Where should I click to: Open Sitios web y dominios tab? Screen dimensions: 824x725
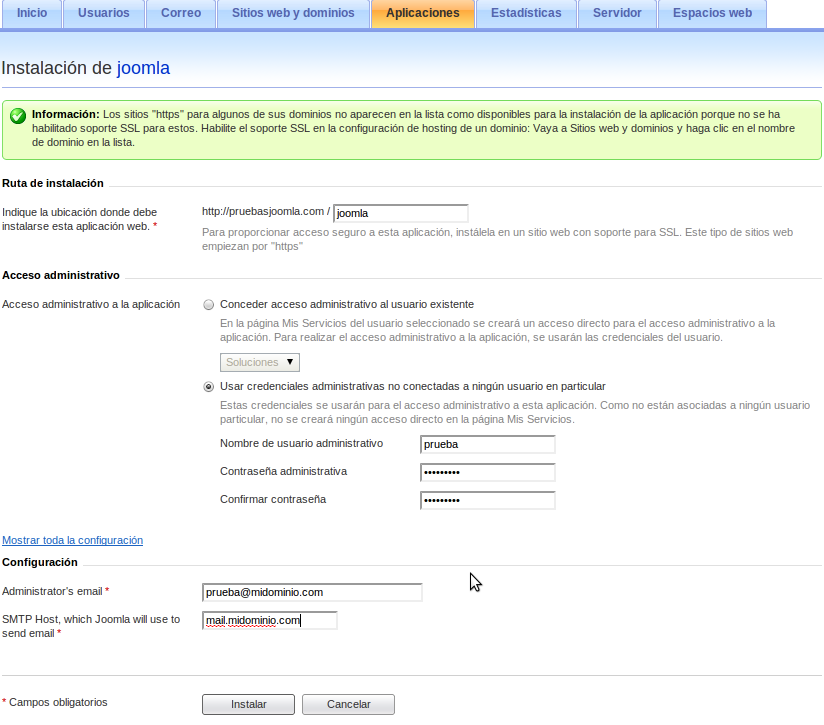click(x=293, y=13)
